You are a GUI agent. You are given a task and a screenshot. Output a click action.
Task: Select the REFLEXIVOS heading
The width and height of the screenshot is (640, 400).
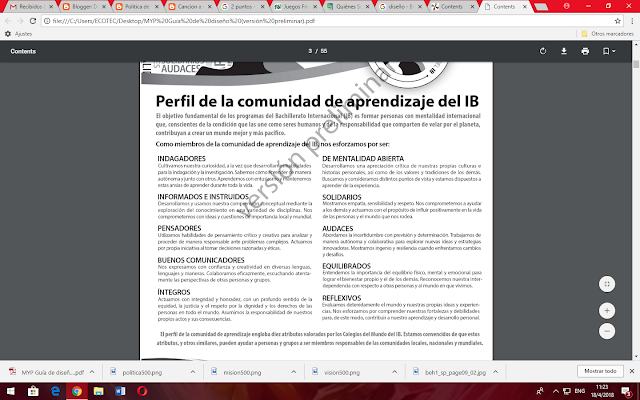342,298
